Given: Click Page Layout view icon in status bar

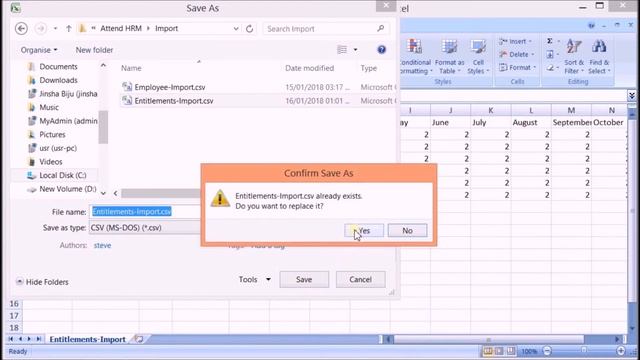Looking at the screenshot, I should coord(499,351).
